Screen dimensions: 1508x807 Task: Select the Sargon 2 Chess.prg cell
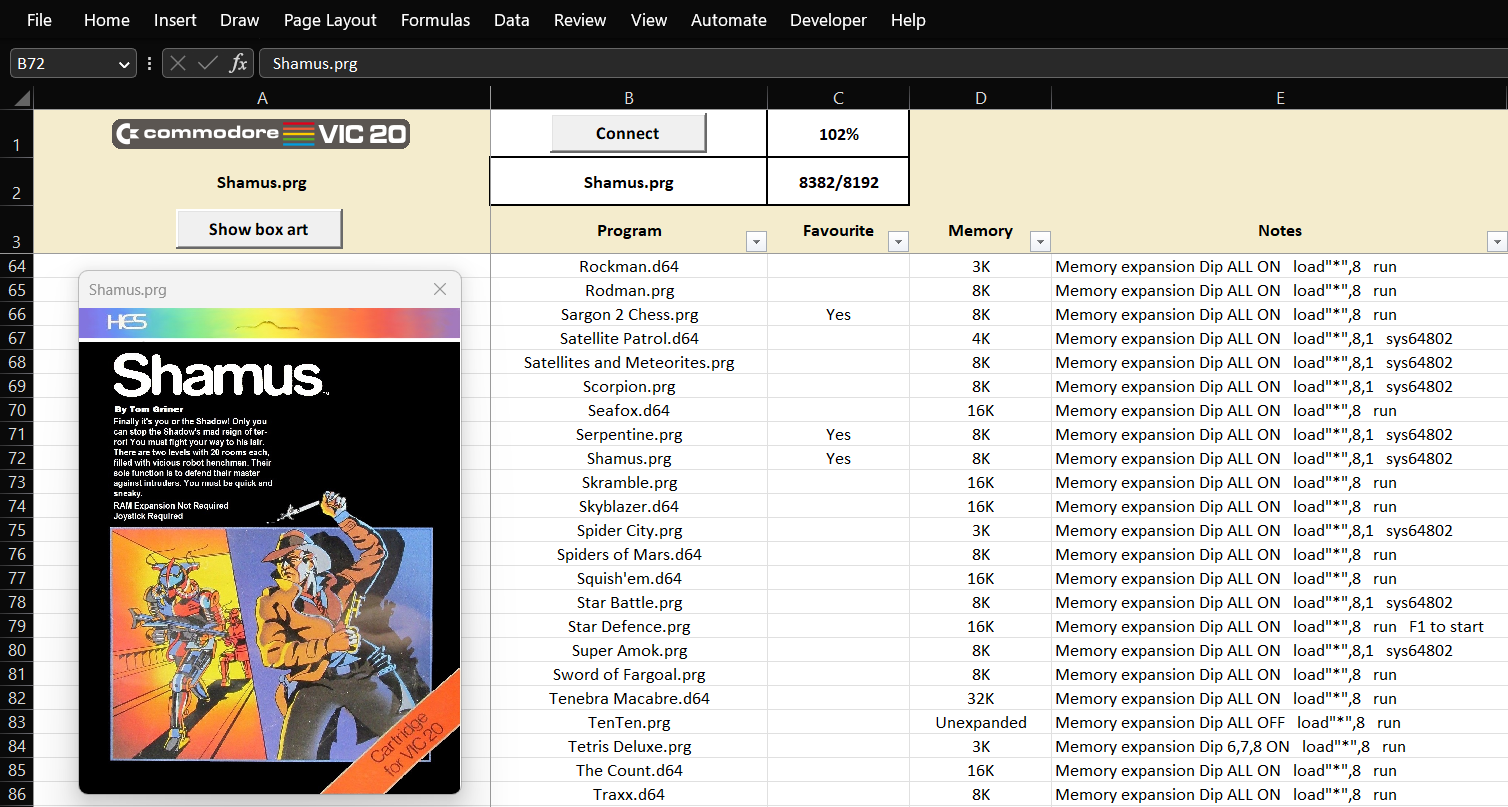(x=628, y=315)
